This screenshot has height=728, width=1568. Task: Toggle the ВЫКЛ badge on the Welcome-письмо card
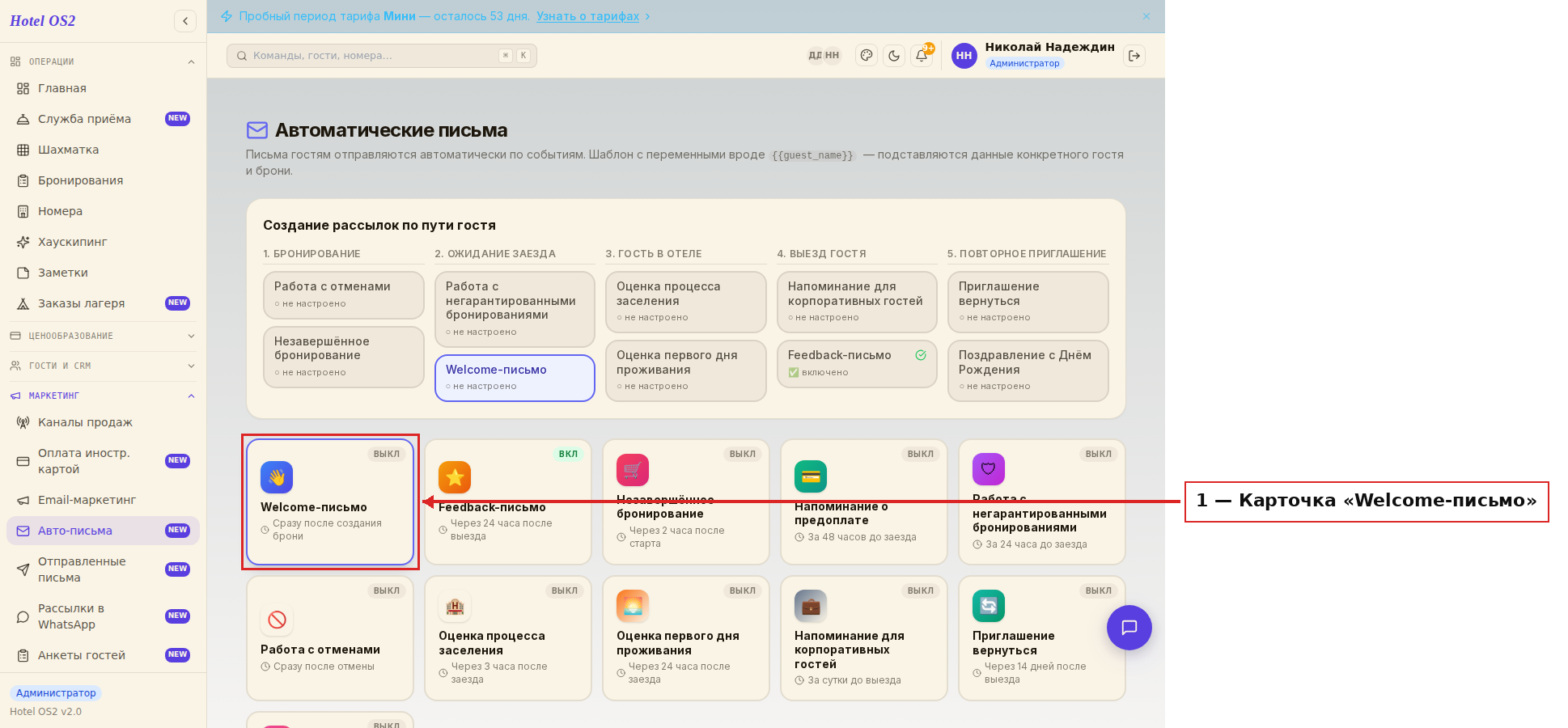pos(387,454)
